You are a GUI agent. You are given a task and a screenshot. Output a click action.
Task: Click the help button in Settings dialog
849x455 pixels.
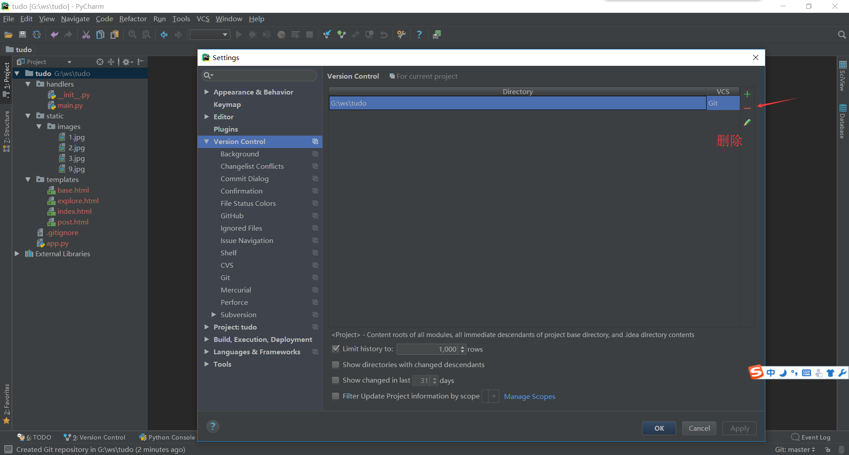click(213, 426)
